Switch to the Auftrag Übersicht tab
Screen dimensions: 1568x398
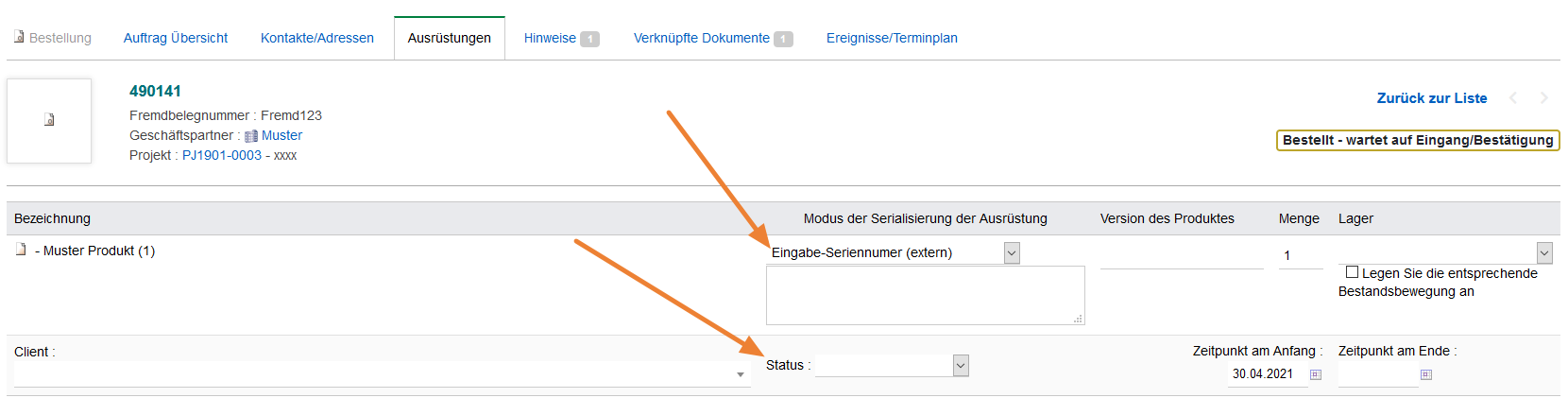[176, 38]
